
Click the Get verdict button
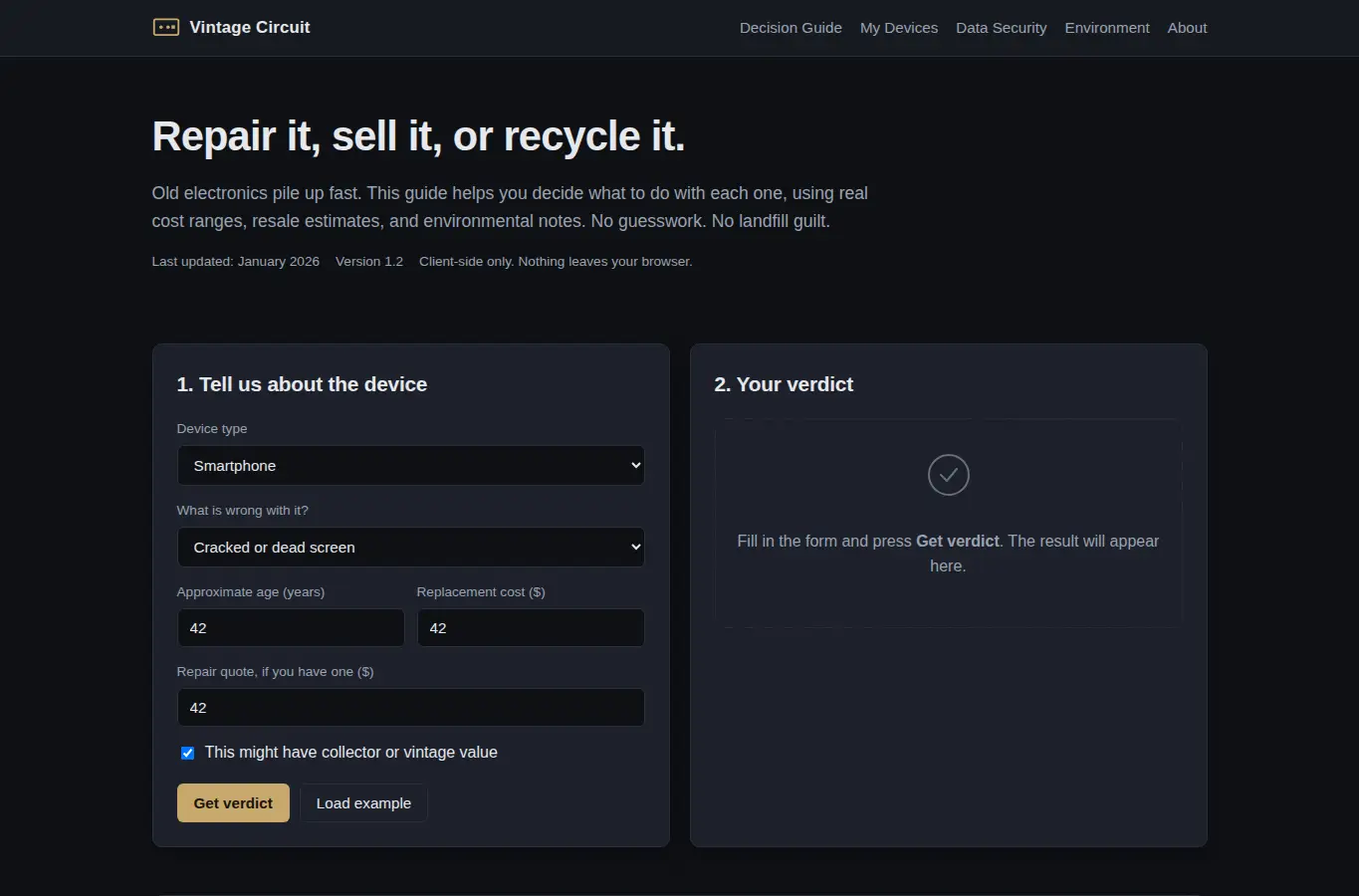[x=233, y=802]
